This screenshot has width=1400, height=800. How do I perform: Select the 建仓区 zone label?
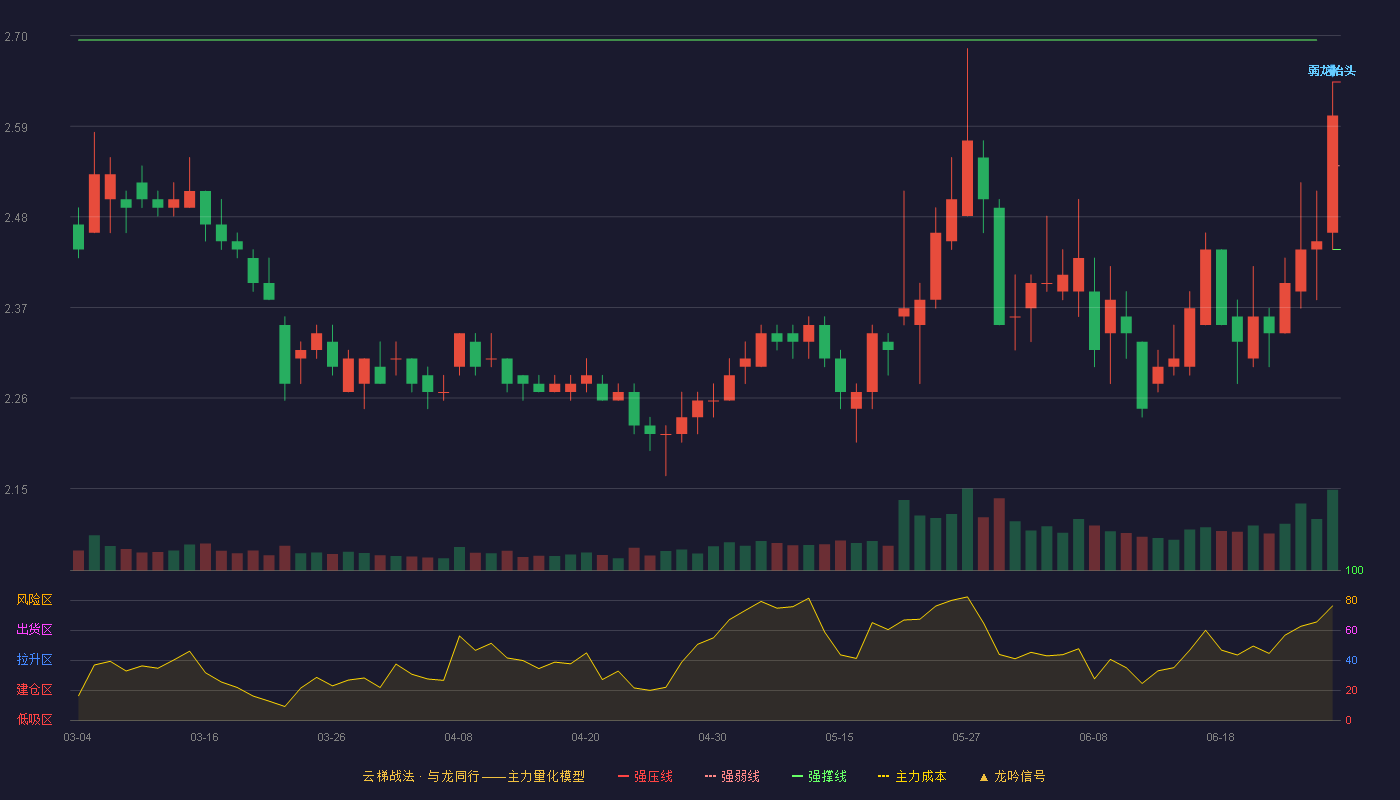coord(34,690)
